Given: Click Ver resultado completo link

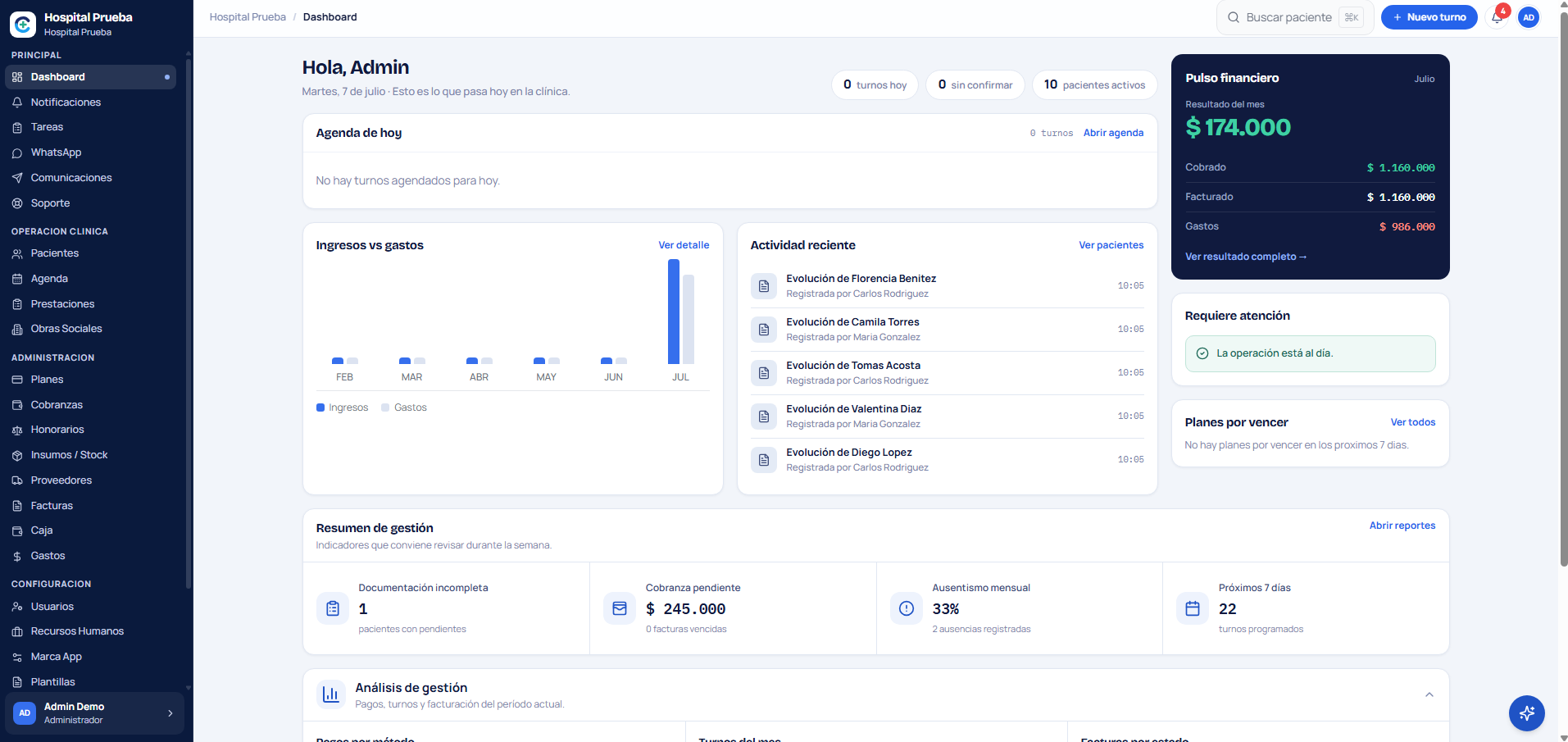Looking at the screenshot, I should 1246,257.
